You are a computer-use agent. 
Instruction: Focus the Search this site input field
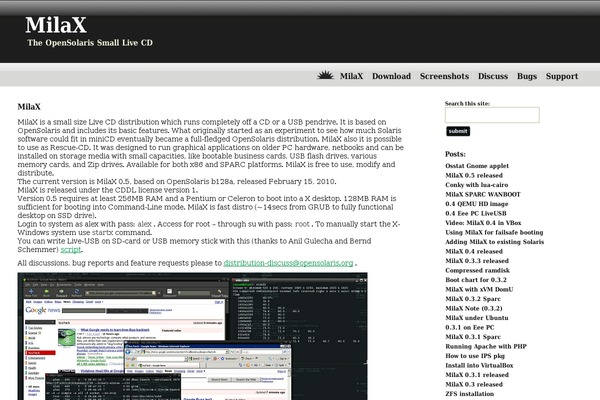tap(492, 115)
